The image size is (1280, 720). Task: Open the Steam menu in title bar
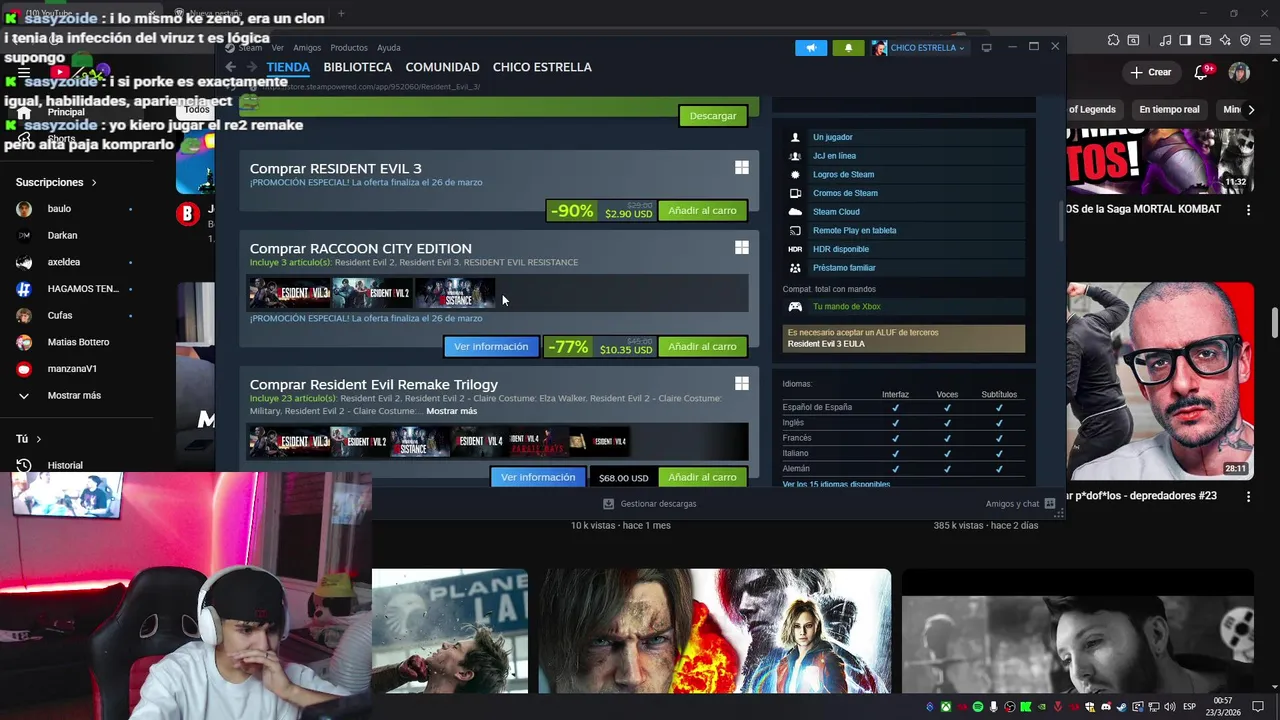[x=249, y=48]
